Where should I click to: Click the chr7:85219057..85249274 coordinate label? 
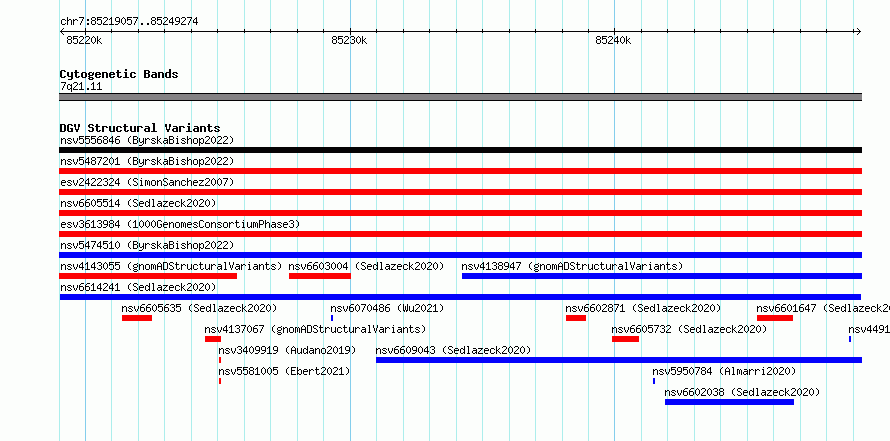click(129, 22)
